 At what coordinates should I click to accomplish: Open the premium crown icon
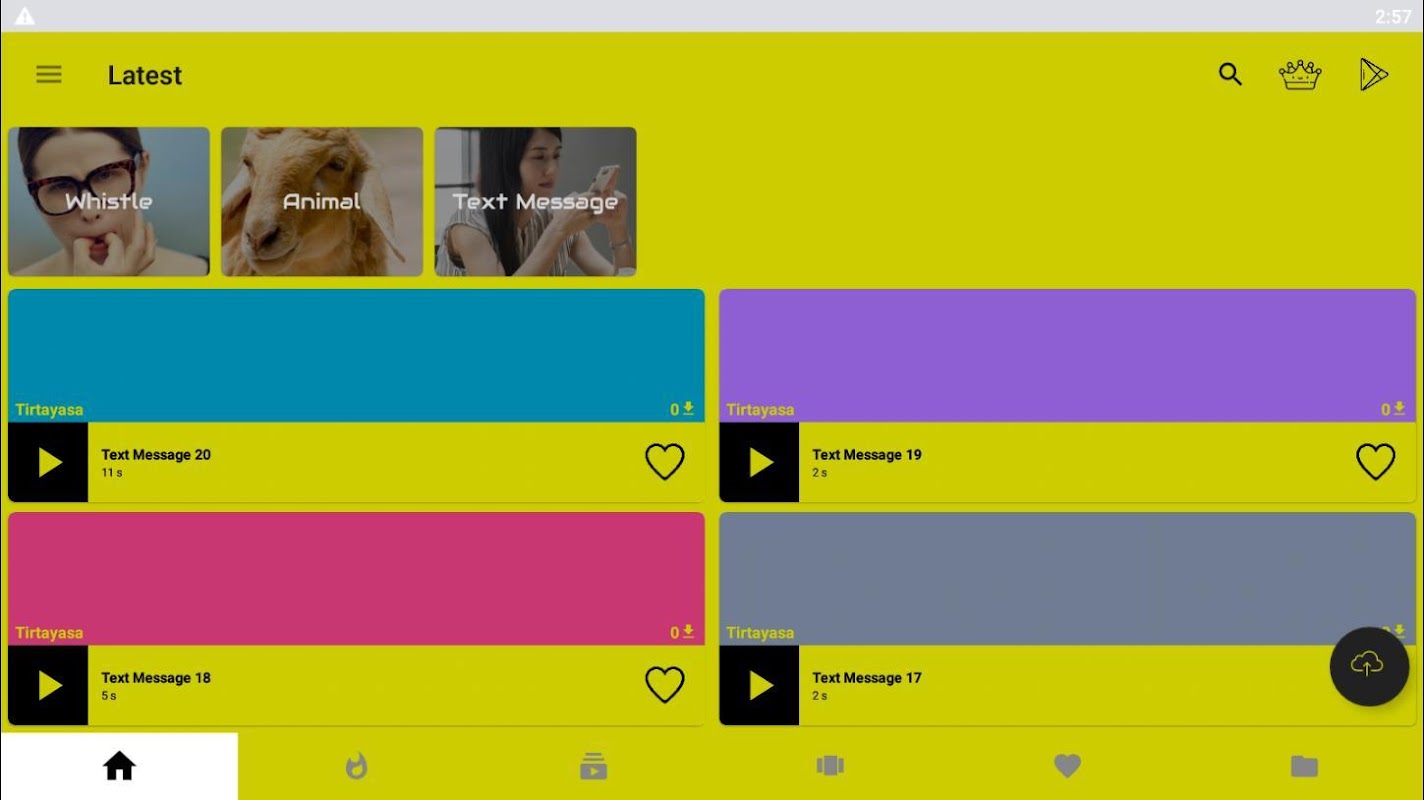point(1300,75)
